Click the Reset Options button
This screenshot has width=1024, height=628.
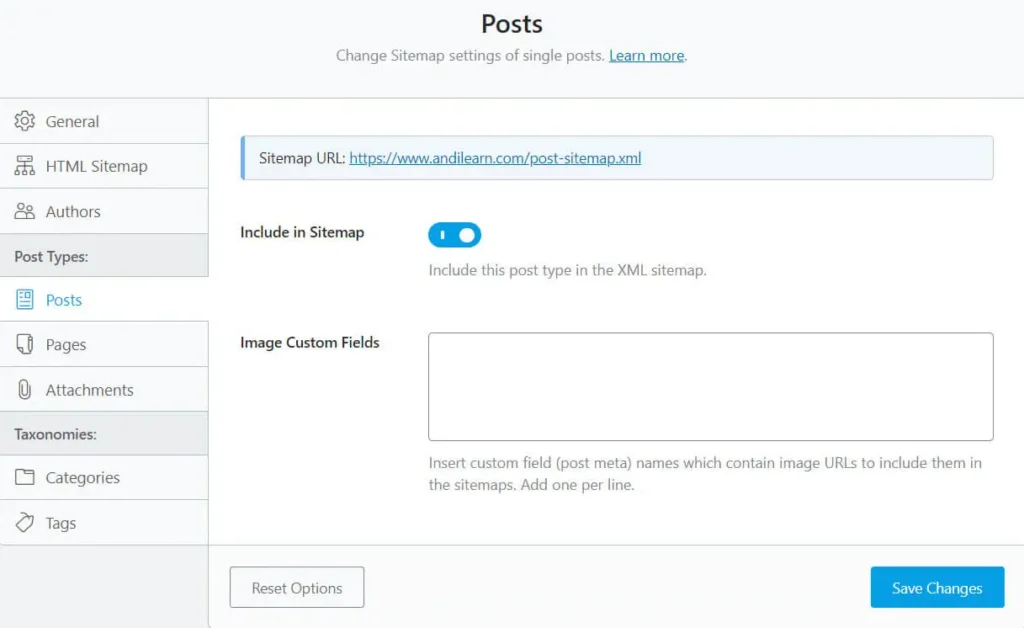click(x=296, y=587)
